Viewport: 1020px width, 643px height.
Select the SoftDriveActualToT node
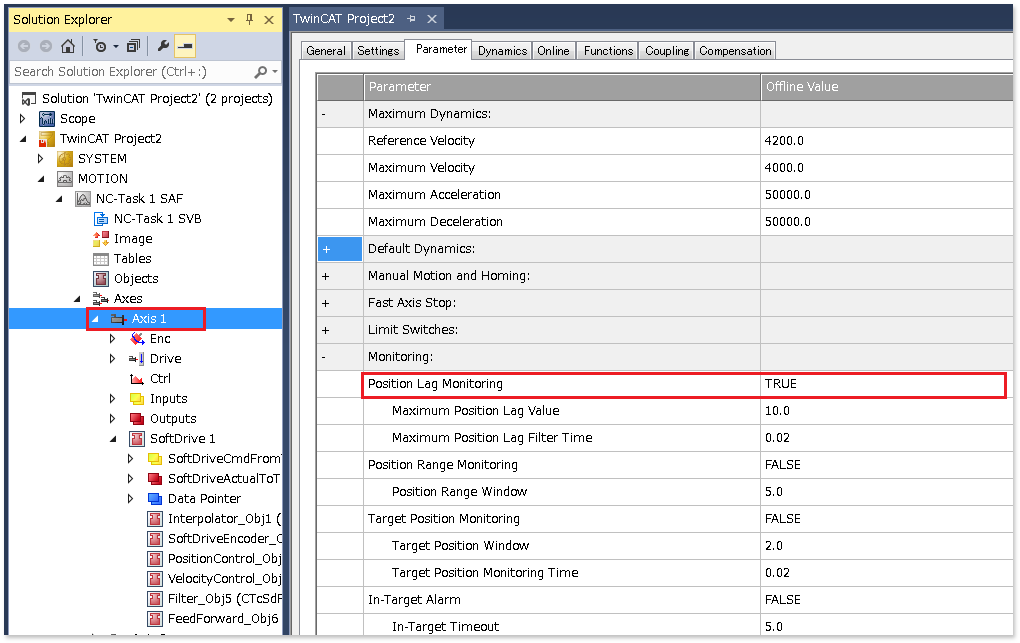pyautogui.click(x=223, y=479)
